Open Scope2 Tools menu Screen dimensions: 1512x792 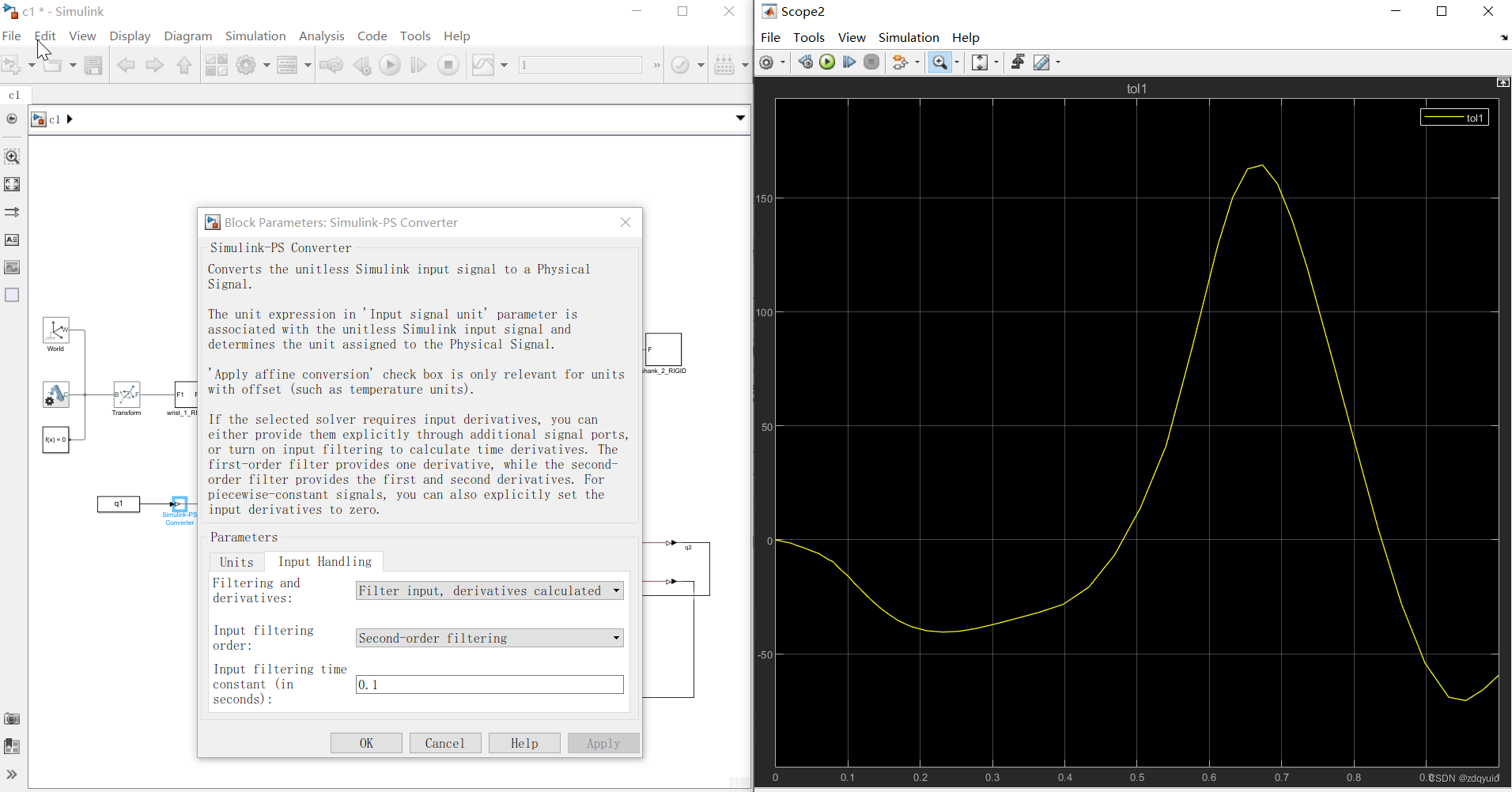[809, 37]
